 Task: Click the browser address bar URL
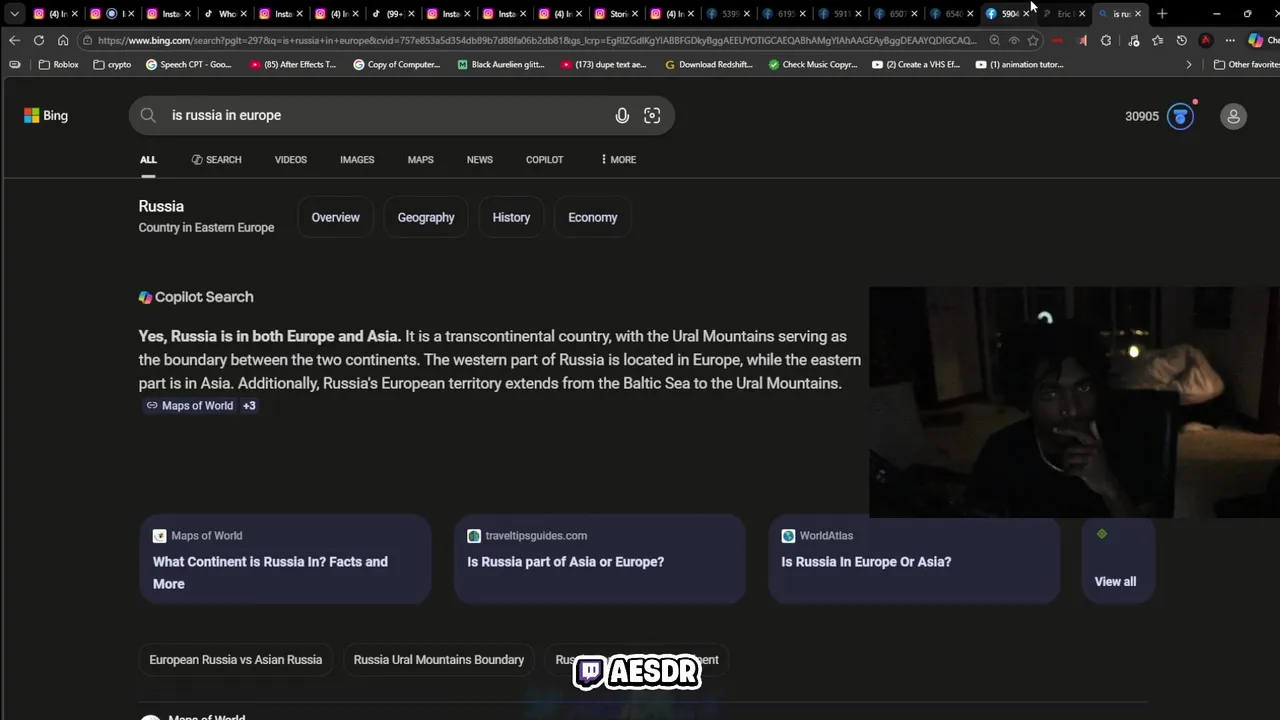pos(537,40)
